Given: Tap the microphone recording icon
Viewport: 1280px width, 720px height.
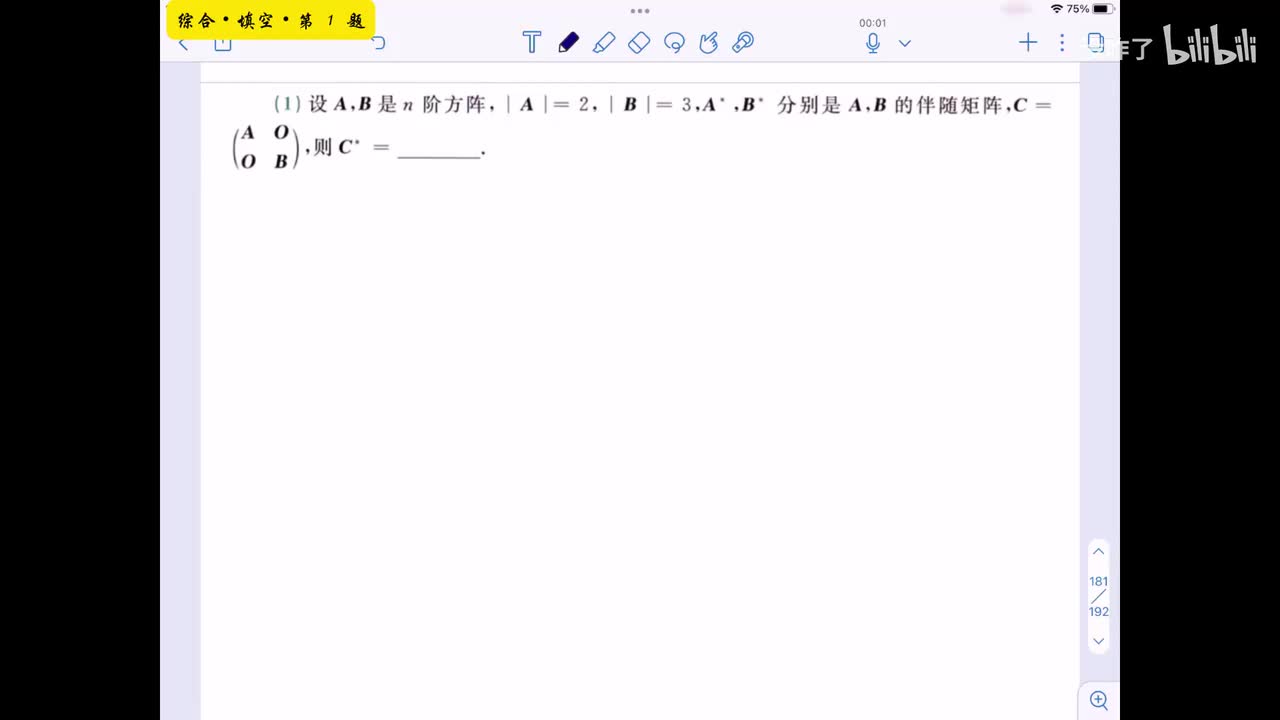Looking at the screenshot, I should (873, 43).
